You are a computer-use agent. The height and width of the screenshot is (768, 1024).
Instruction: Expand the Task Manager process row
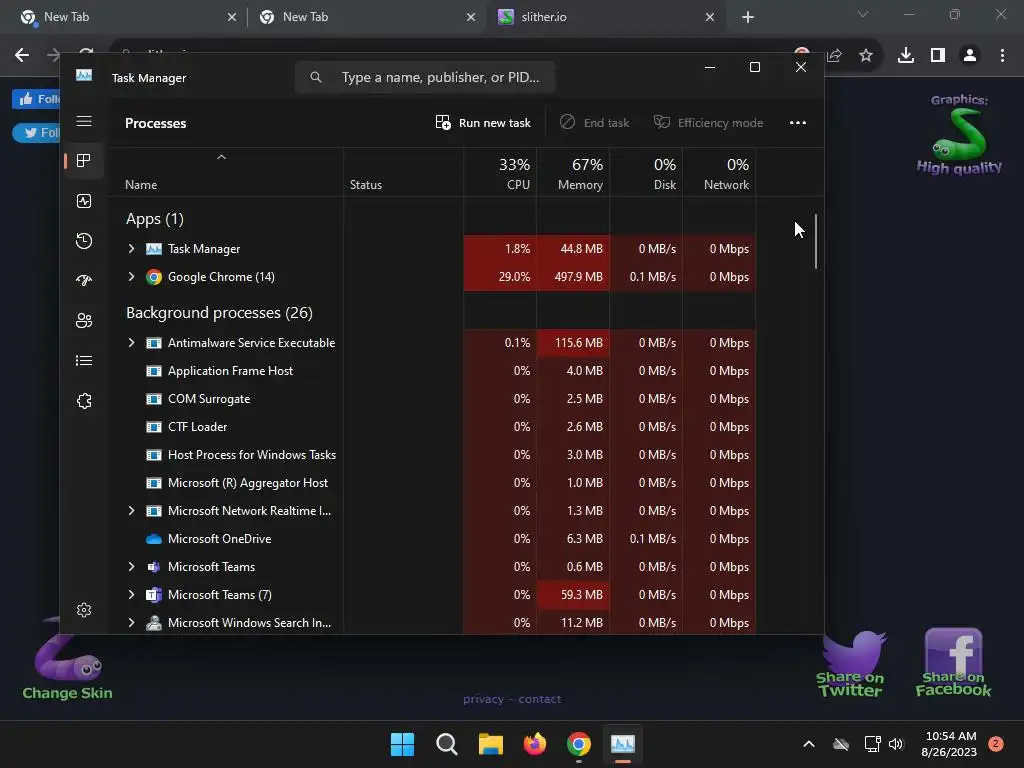[131, 249]
